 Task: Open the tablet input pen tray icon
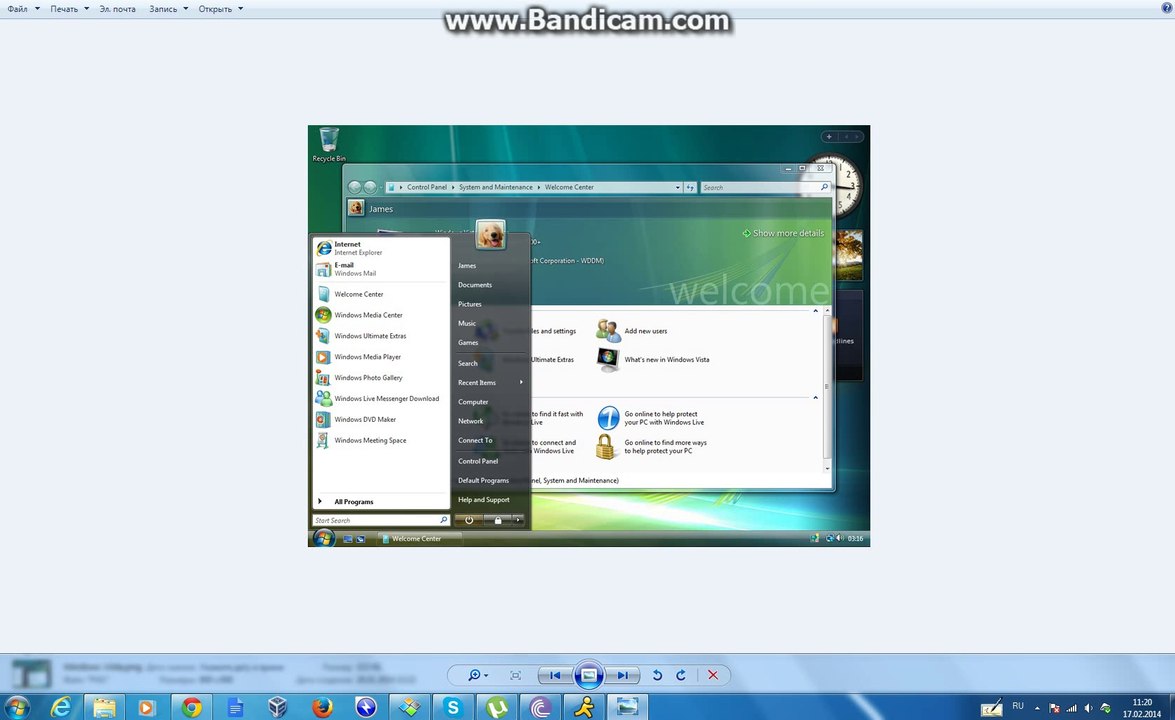point(991,707)
